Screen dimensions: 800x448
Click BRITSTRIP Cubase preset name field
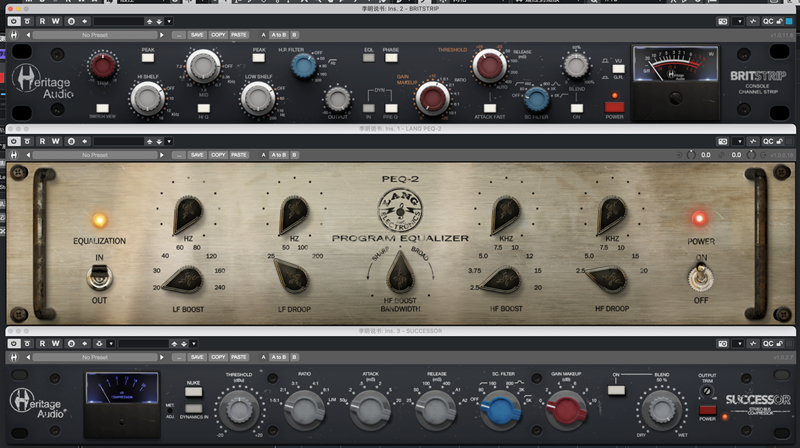[x=118, y=21]
